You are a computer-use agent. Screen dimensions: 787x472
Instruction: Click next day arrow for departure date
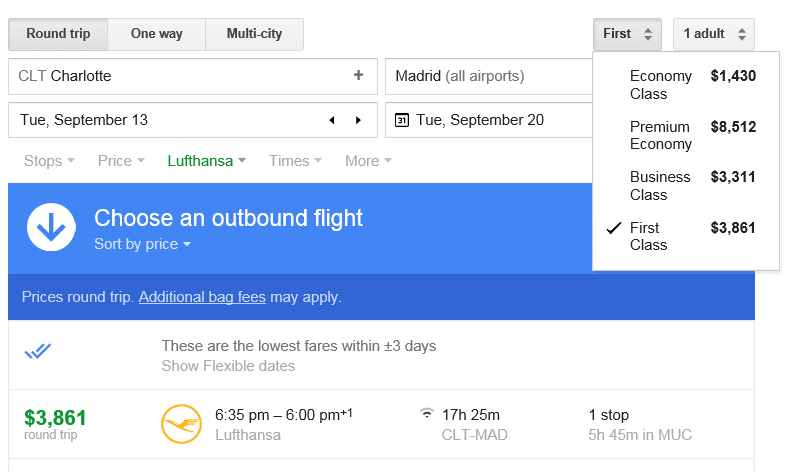(x=358, y=120)
